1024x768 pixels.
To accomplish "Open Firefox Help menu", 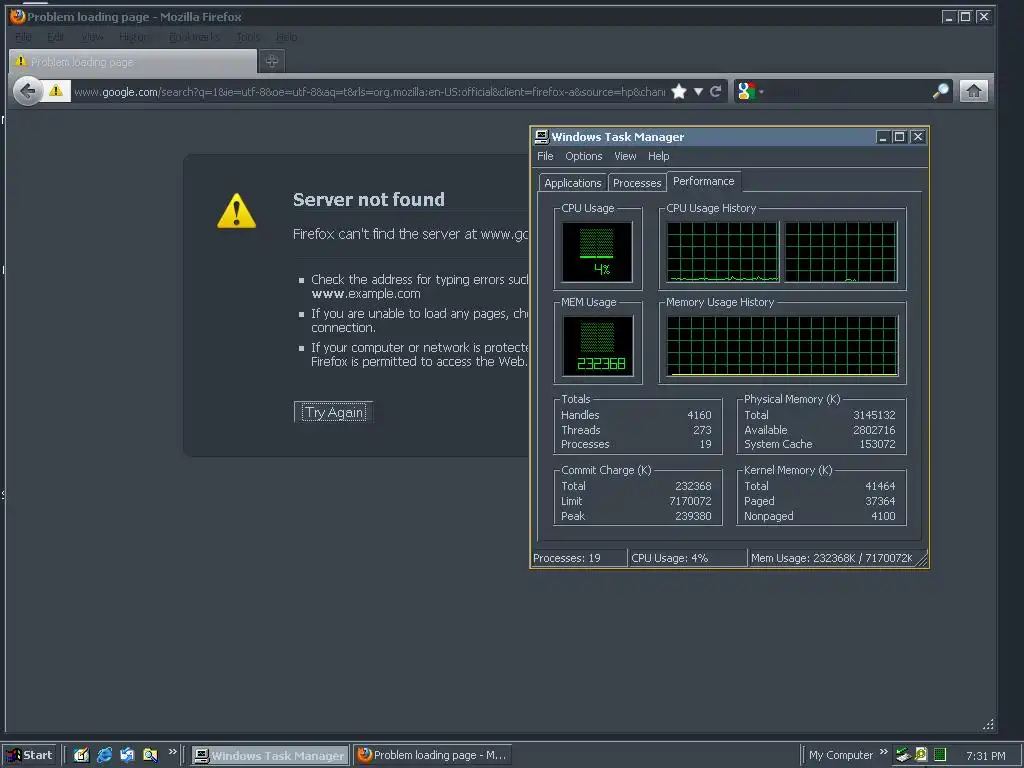I will (287, 37).
